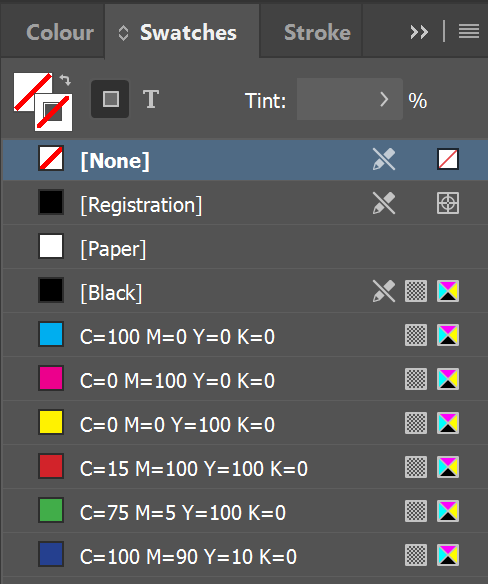This screenshot has width=488, height=584.
Task: Switch to the Colour tab
Action: tap(60, 32)
